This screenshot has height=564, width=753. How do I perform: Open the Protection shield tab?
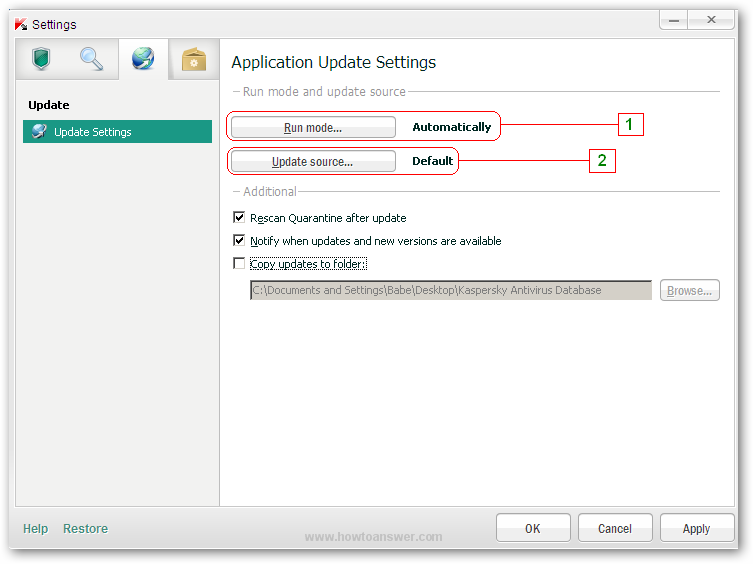tap(41, 59)
